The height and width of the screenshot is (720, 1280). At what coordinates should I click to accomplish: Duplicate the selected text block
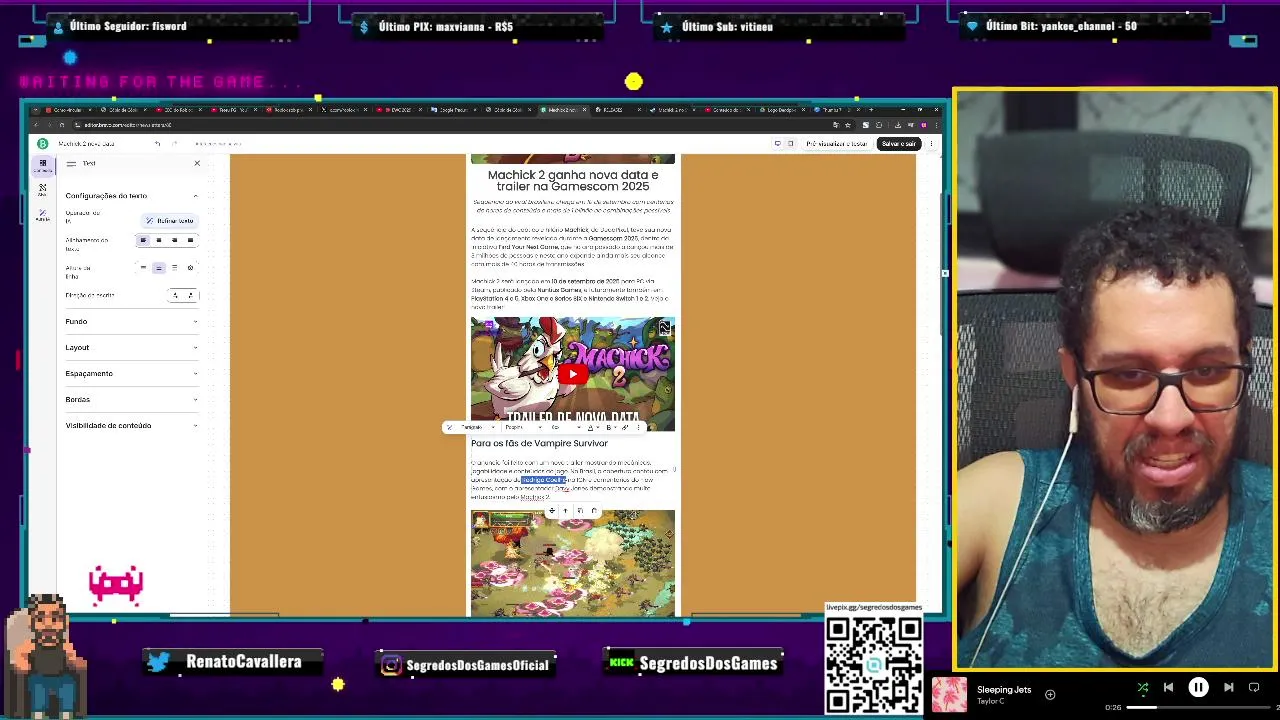(580, 510)
